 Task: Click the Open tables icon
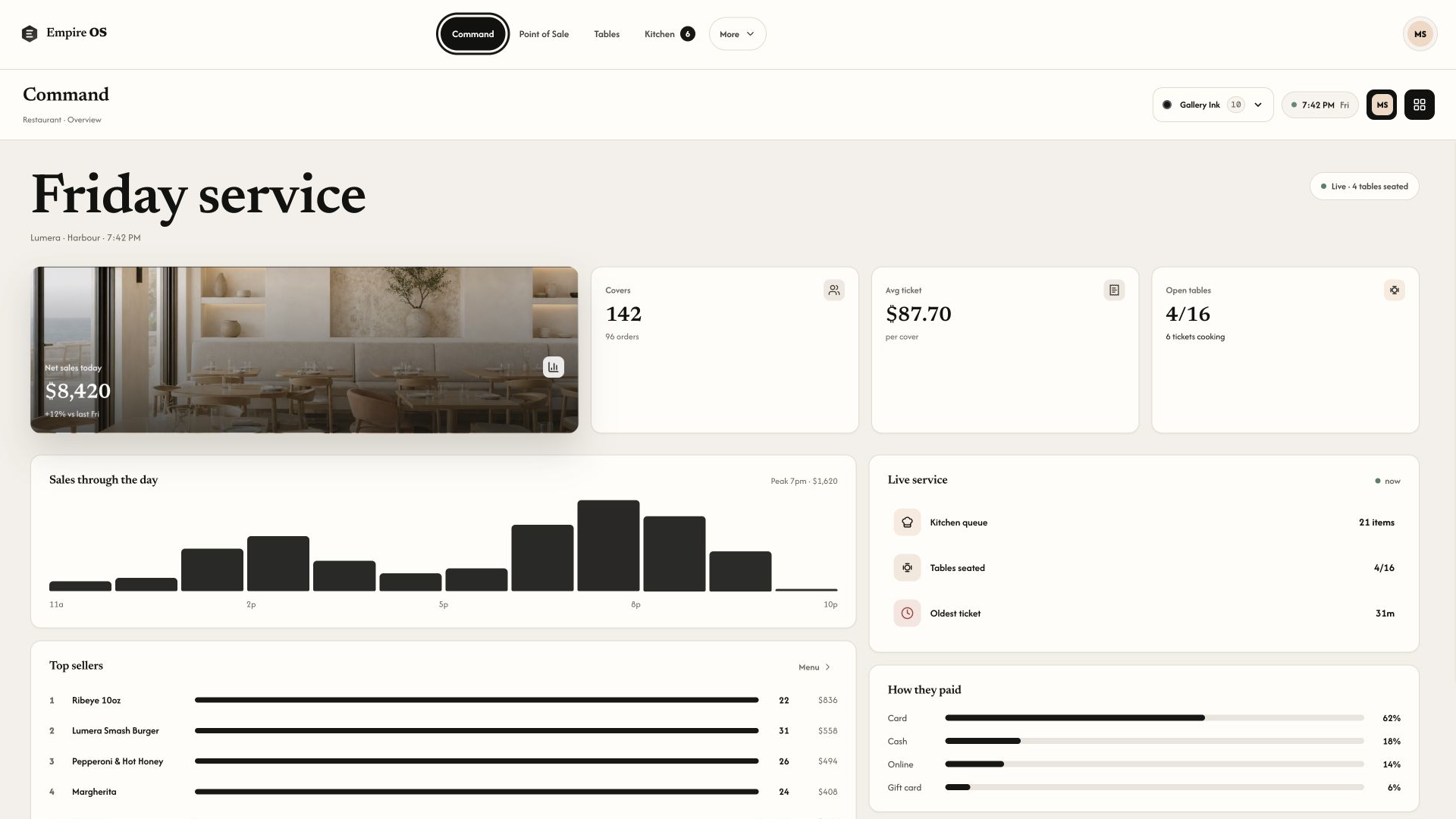(1394, 290)
